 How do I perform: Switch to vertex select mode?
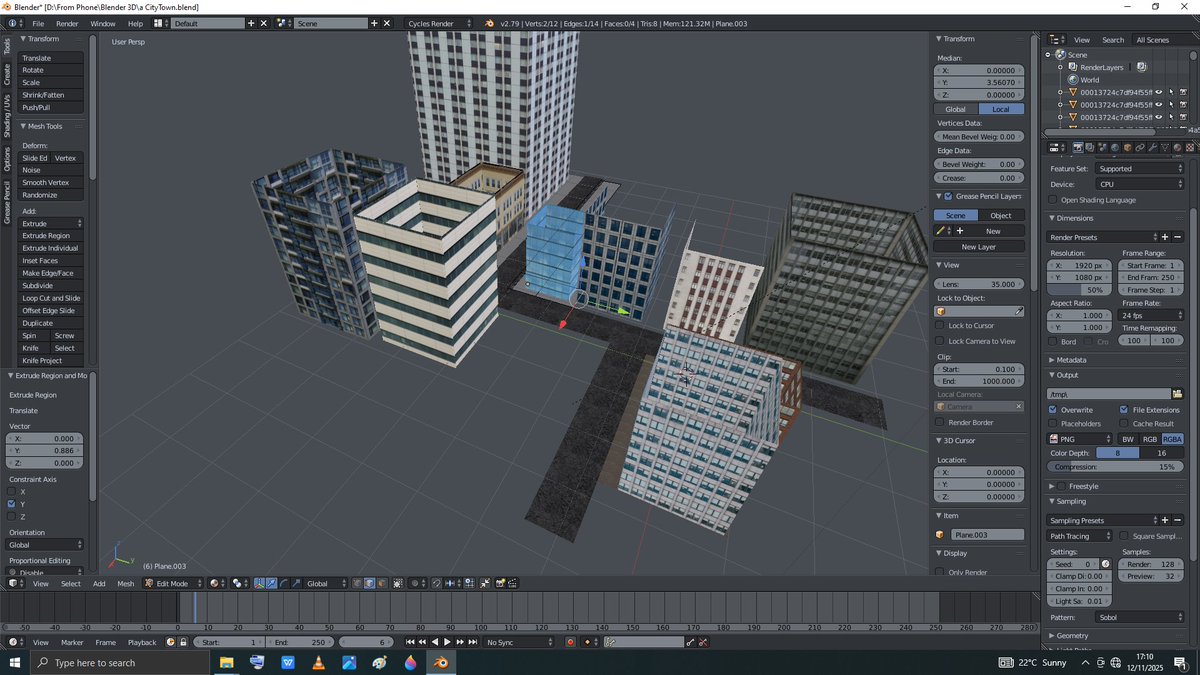pyautogui.click(x=358, y=583)
